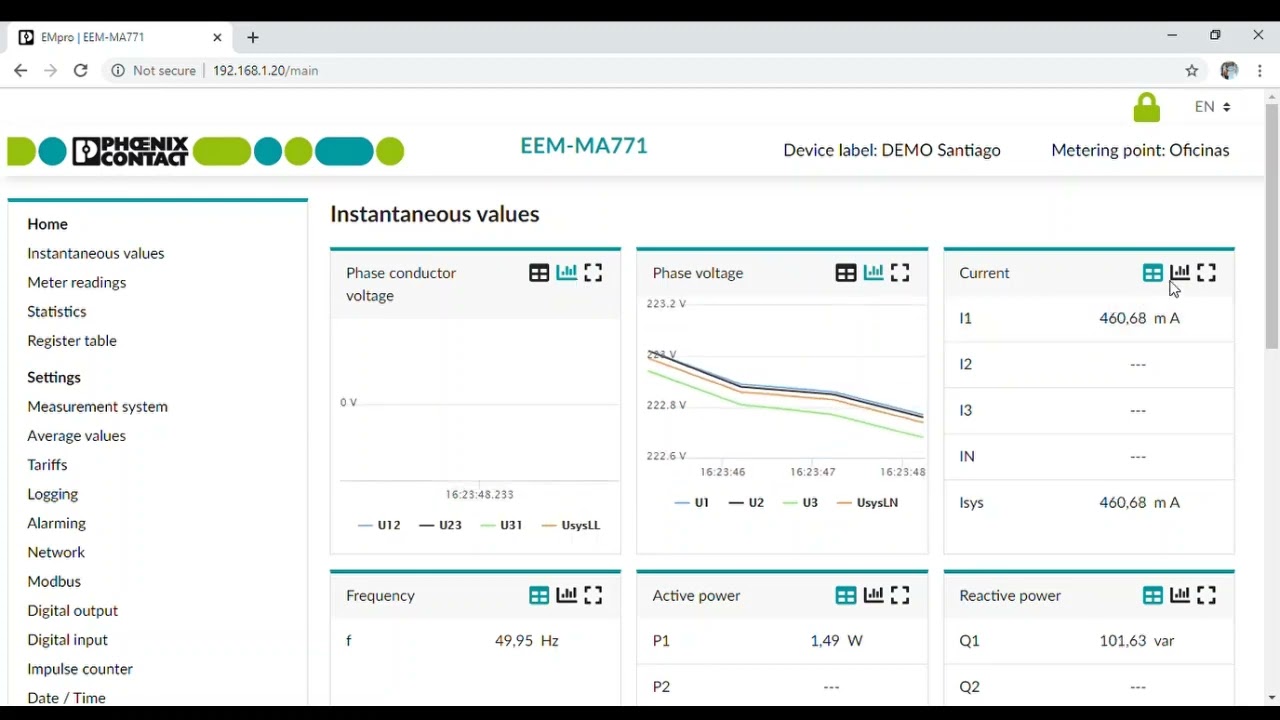The height and width of the screenshot is (720, 1280).
Task: Click the green lock login icon
Action: [1147, 108]
